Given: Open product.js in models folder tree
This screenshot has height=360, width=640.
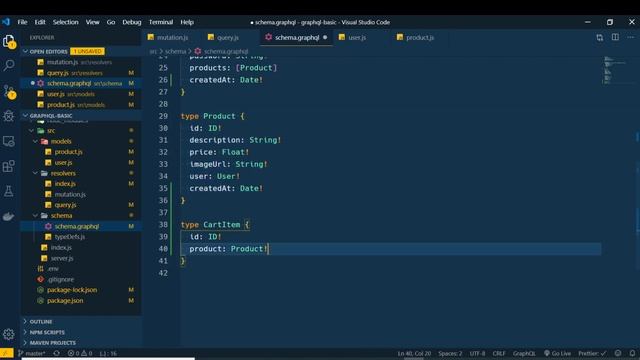Looking at the screenshot, I should (68, 152).
